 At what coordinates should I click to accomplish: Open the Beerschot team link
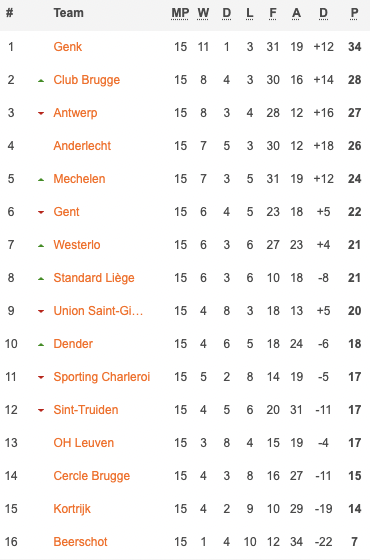pos(80,542)
